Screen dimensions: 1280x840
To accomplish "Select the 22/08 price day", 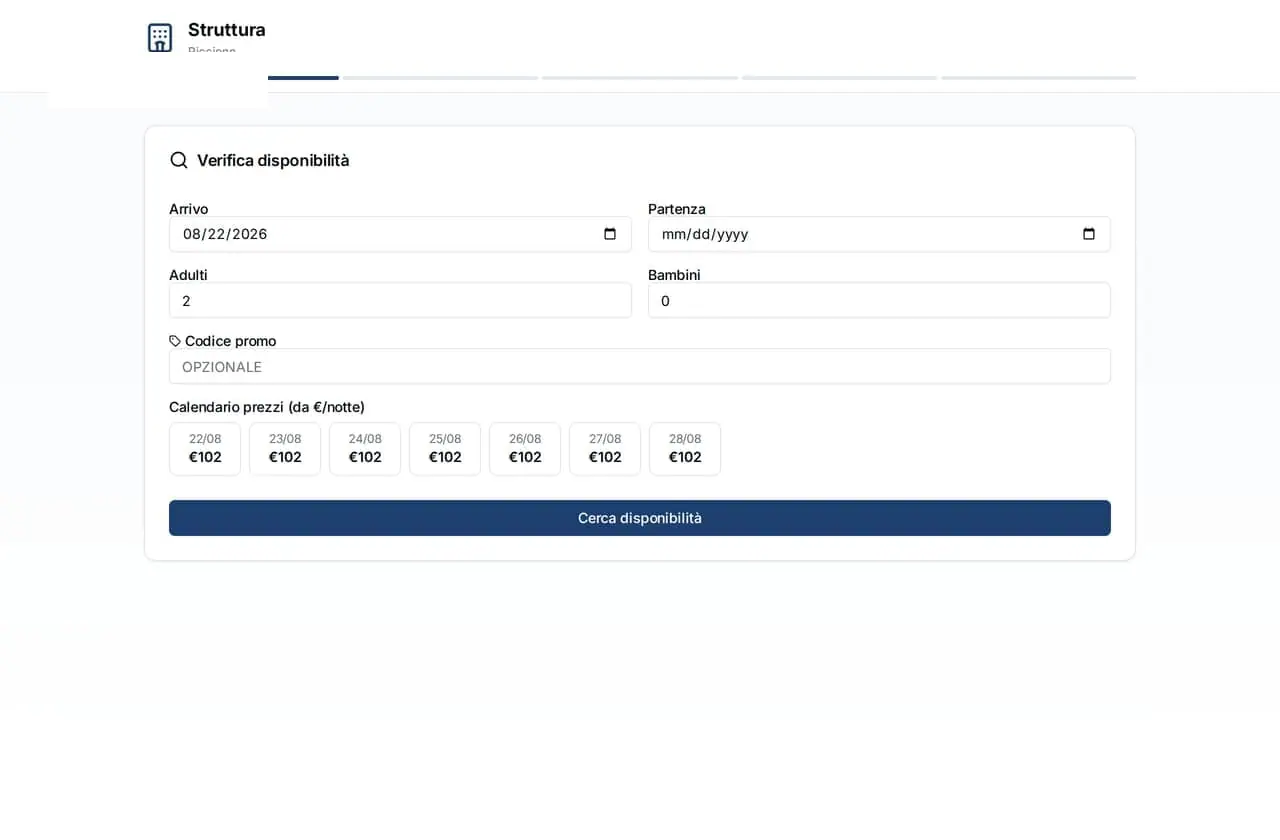I will pos(205,449).
